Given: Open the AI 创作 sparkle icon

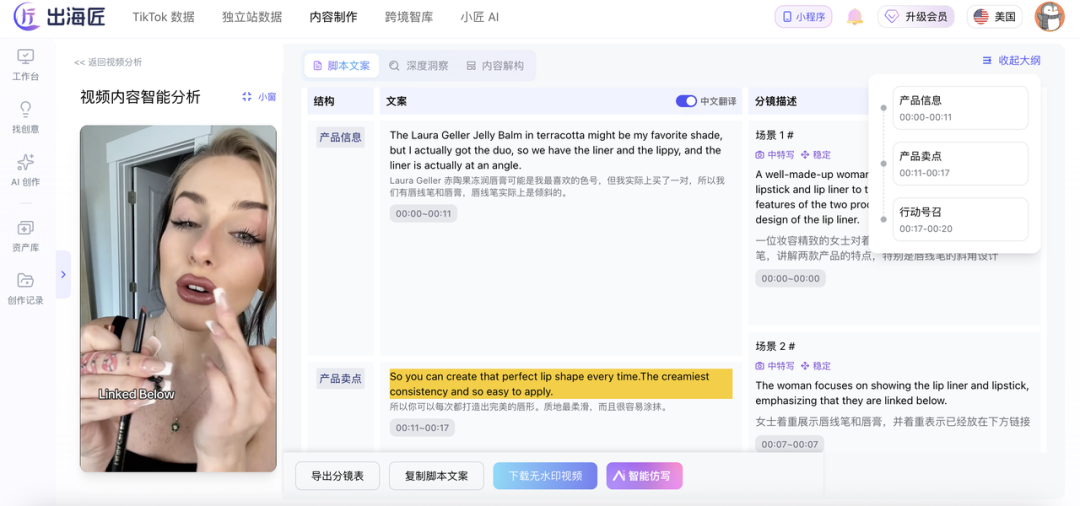Looking at the screenshot, I should click(x=25, y=162).
